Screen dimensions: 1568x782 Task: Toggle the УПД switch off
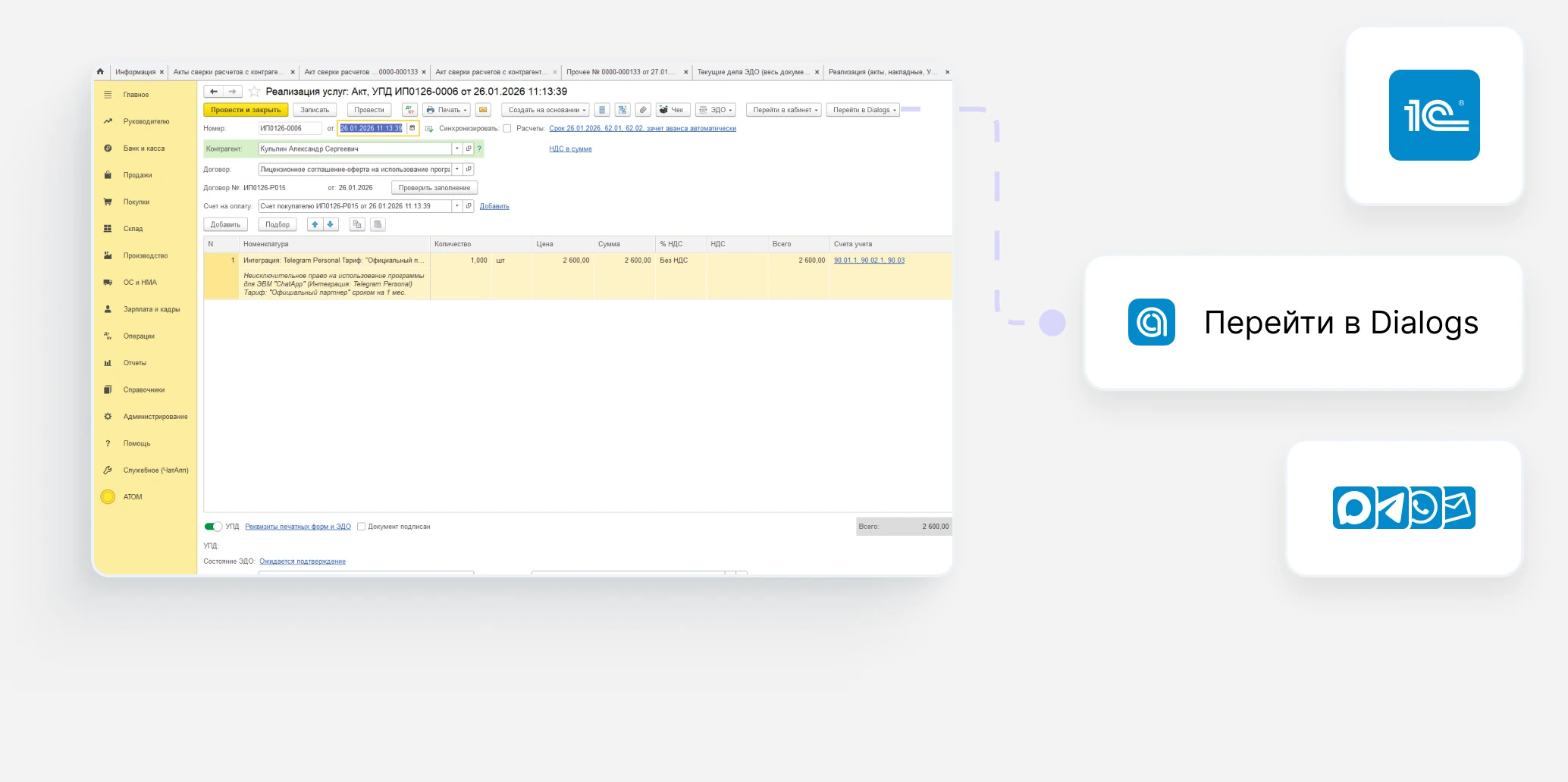point(213,527)
